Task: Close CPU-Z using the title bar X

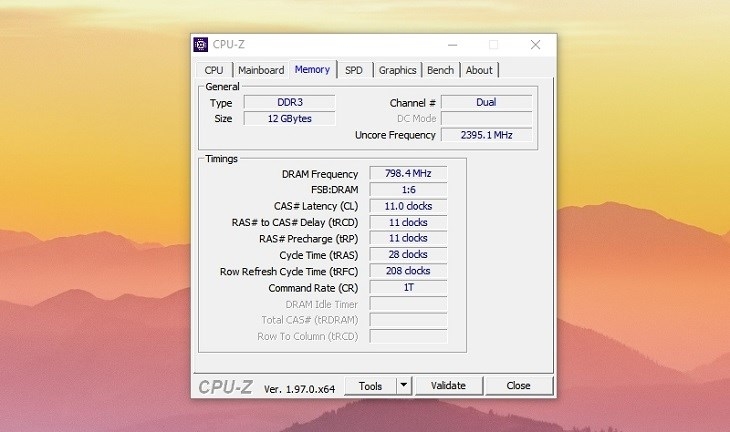Action: pos(535,45)
